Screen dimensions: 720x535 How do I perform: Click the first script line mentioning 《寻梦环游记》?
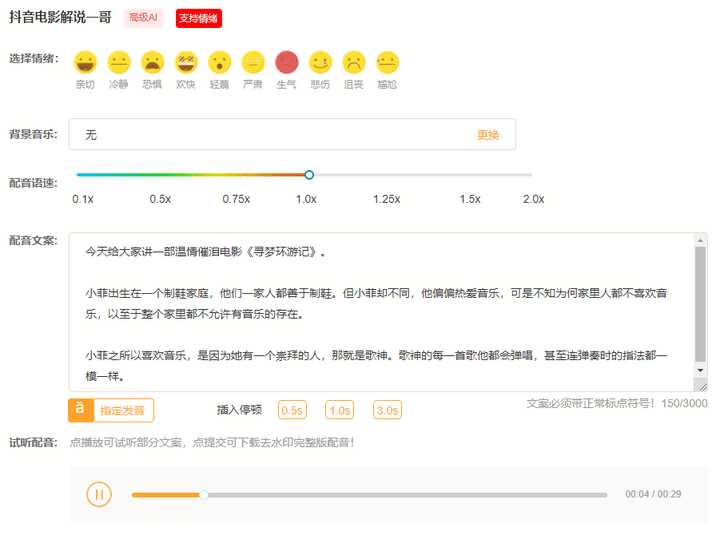tap(206, 252)
